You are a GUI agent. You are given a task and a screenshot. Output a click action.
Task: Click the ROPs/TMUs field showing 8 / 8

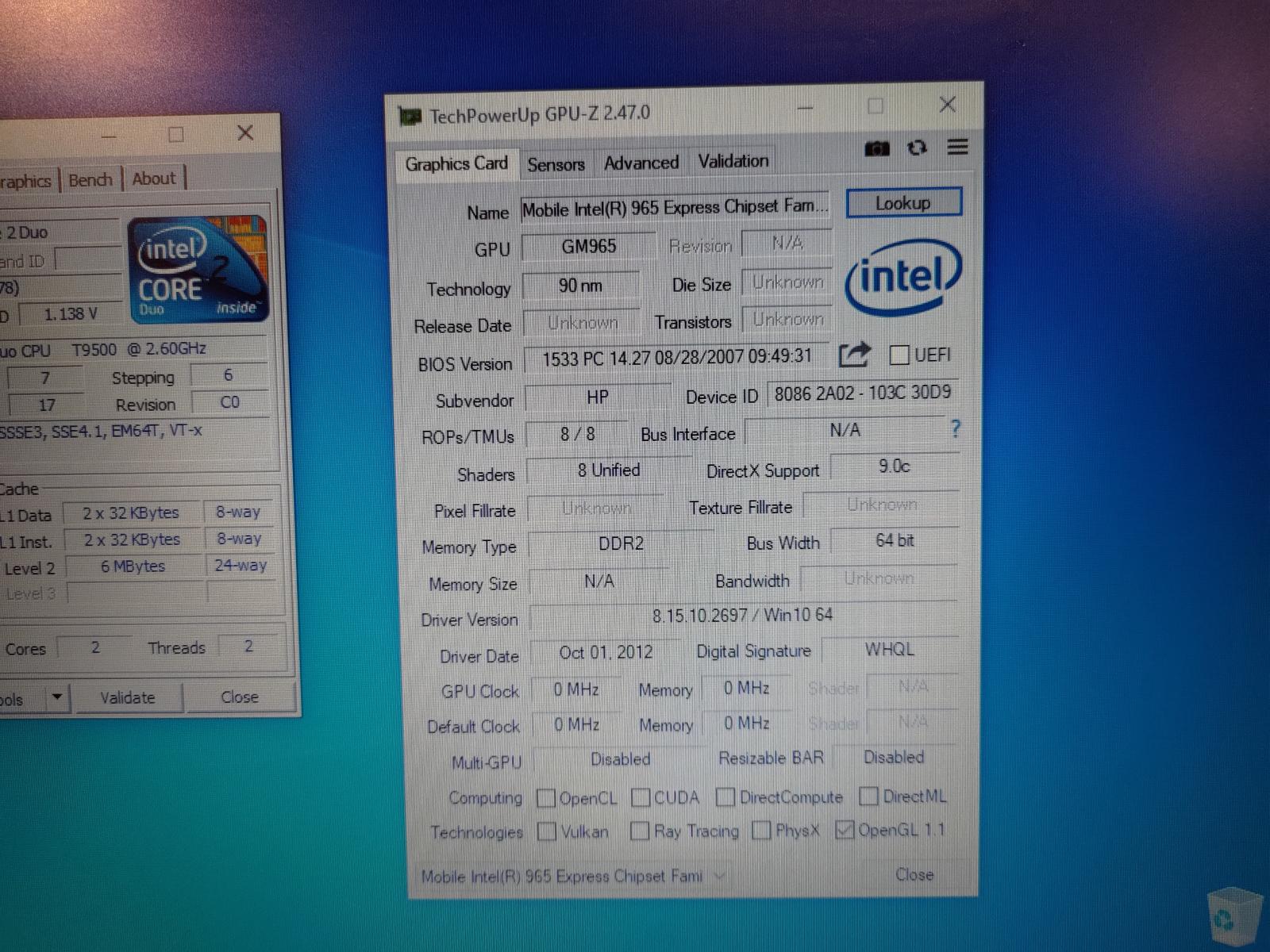(577, 434)
